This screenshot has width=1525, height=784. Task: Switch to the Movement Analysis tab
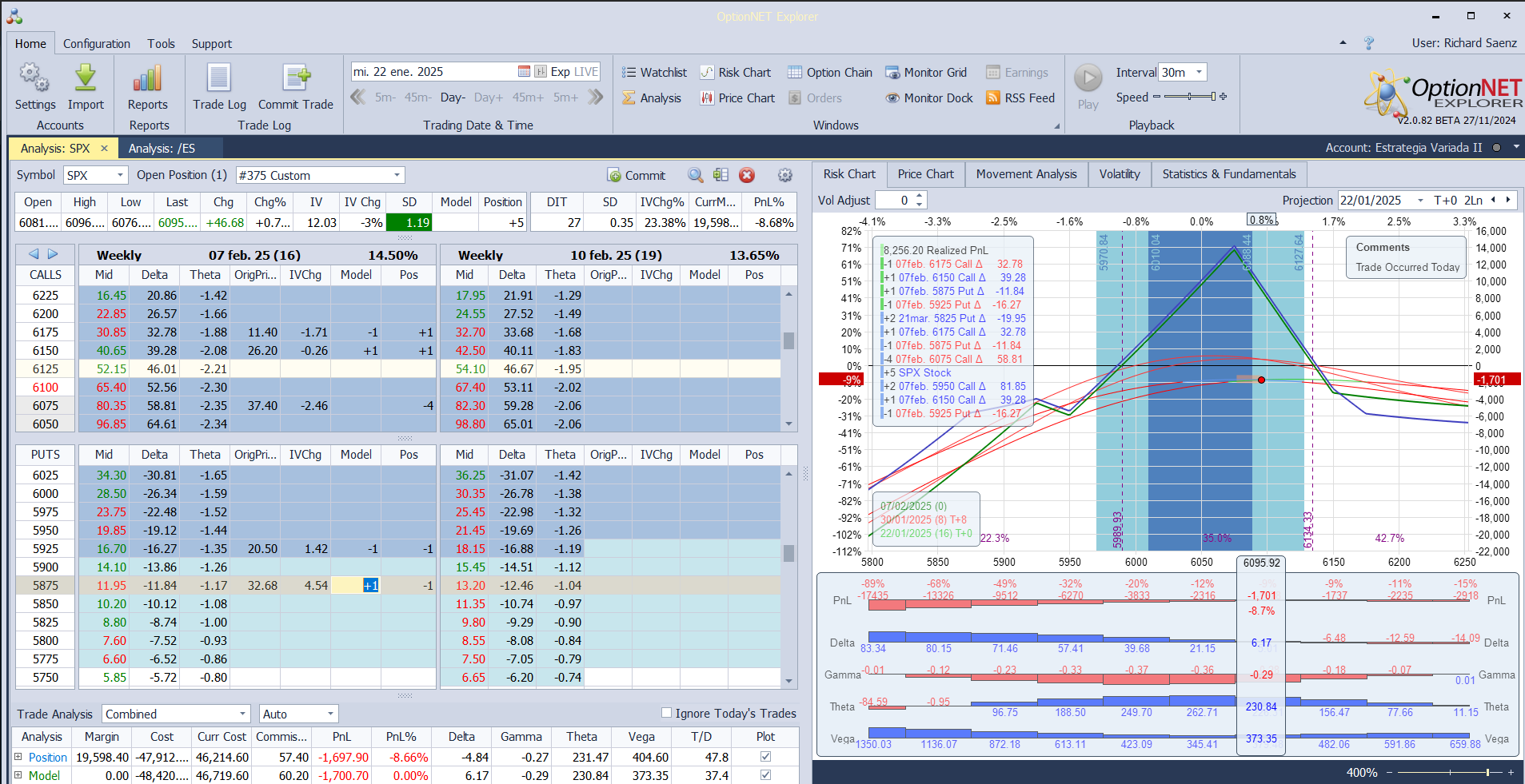[1026, 174]
